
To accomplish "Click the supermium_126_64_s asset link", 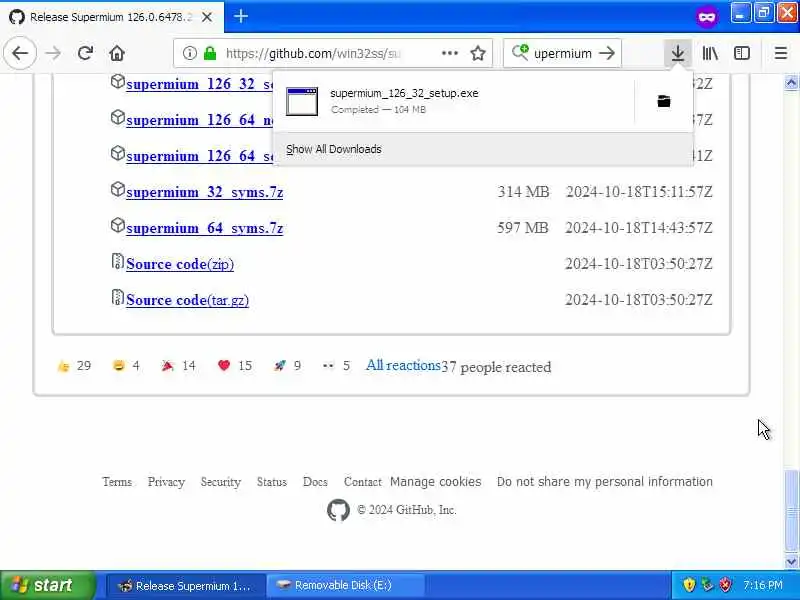I will coord(199,156).
